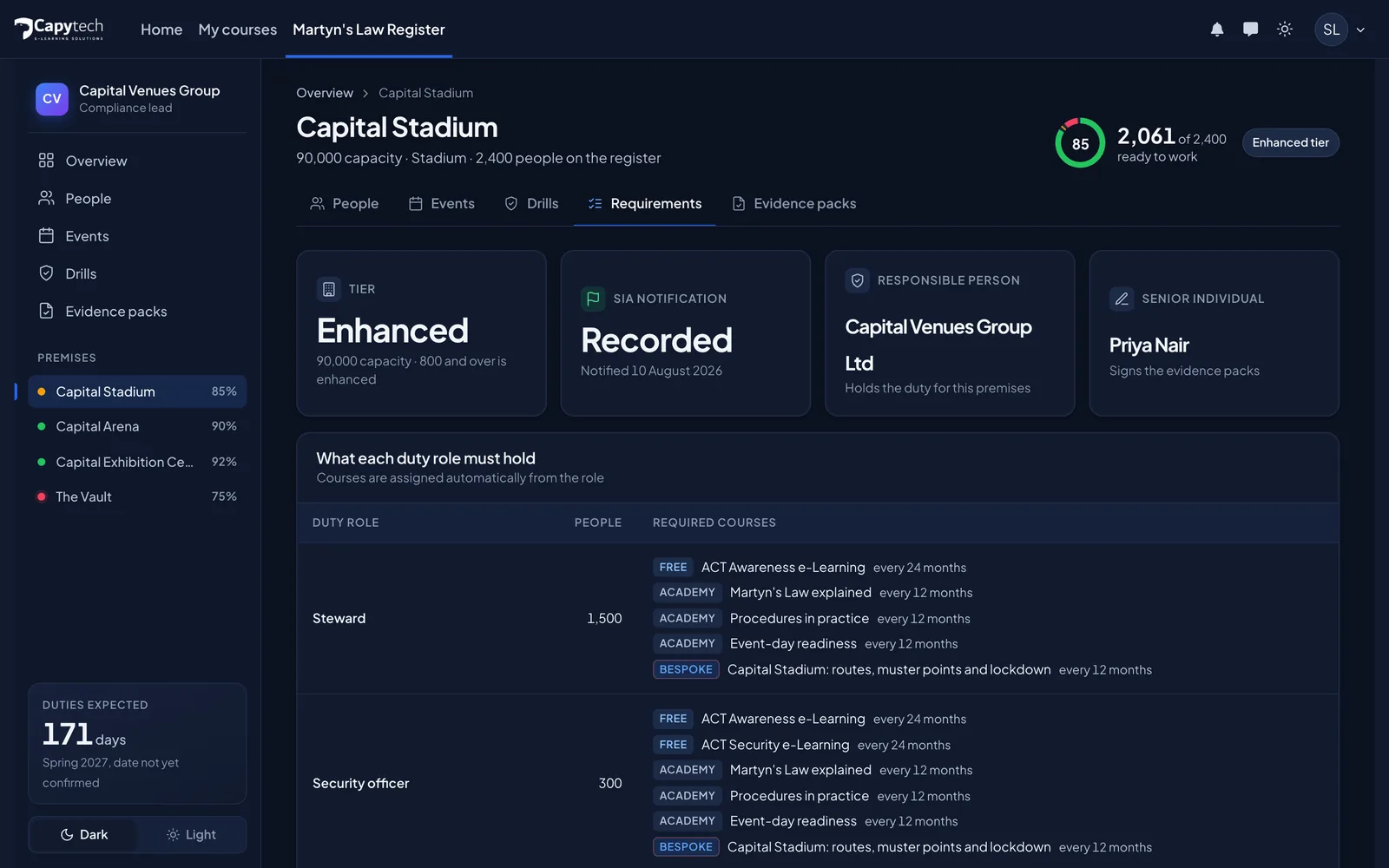Screen dimensions: 1389x868
Task: Switch to the Drills tab
Action: (x=531, y=204)
